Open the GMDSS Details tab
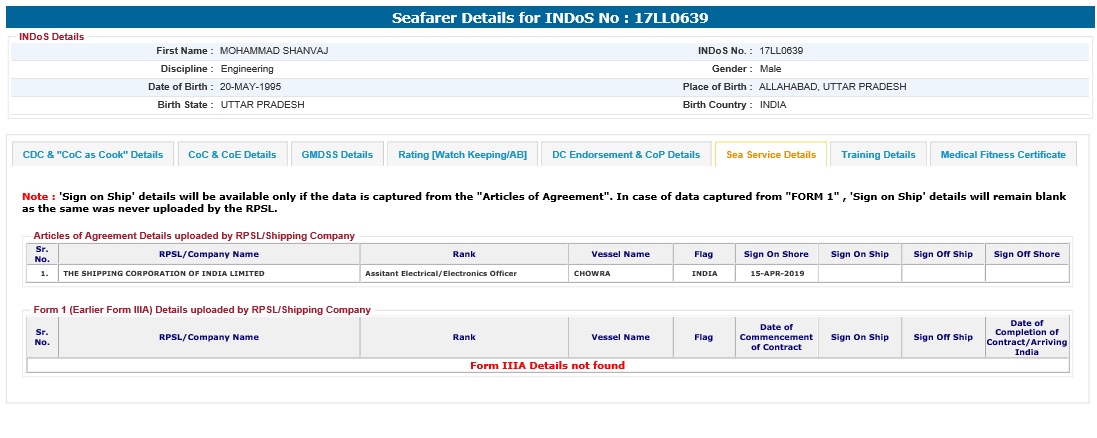 [x=337, y=155]
